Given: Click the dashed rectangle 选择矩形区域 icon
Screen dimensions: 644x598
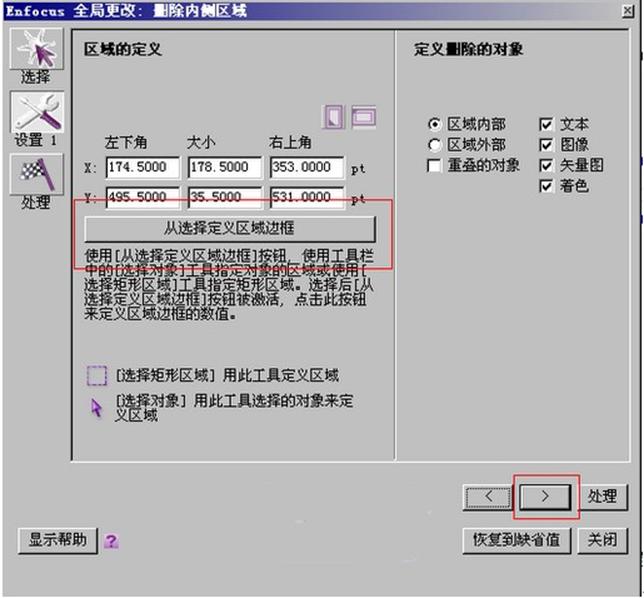Looking at the screenshot, I should [x=97, y=375].
